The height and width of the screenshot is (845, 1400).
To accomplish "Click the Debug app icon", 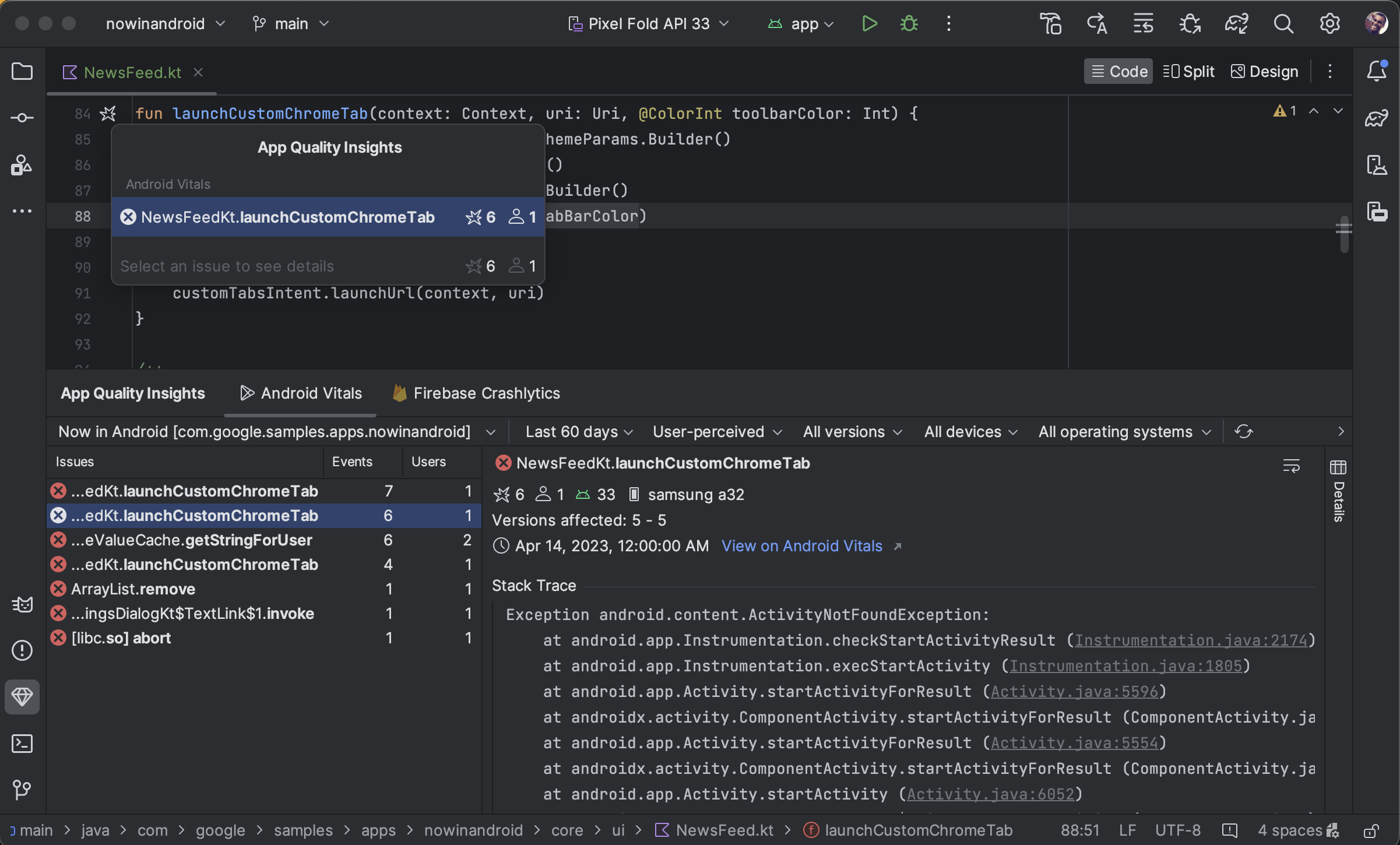I will [x=908, y=23].
